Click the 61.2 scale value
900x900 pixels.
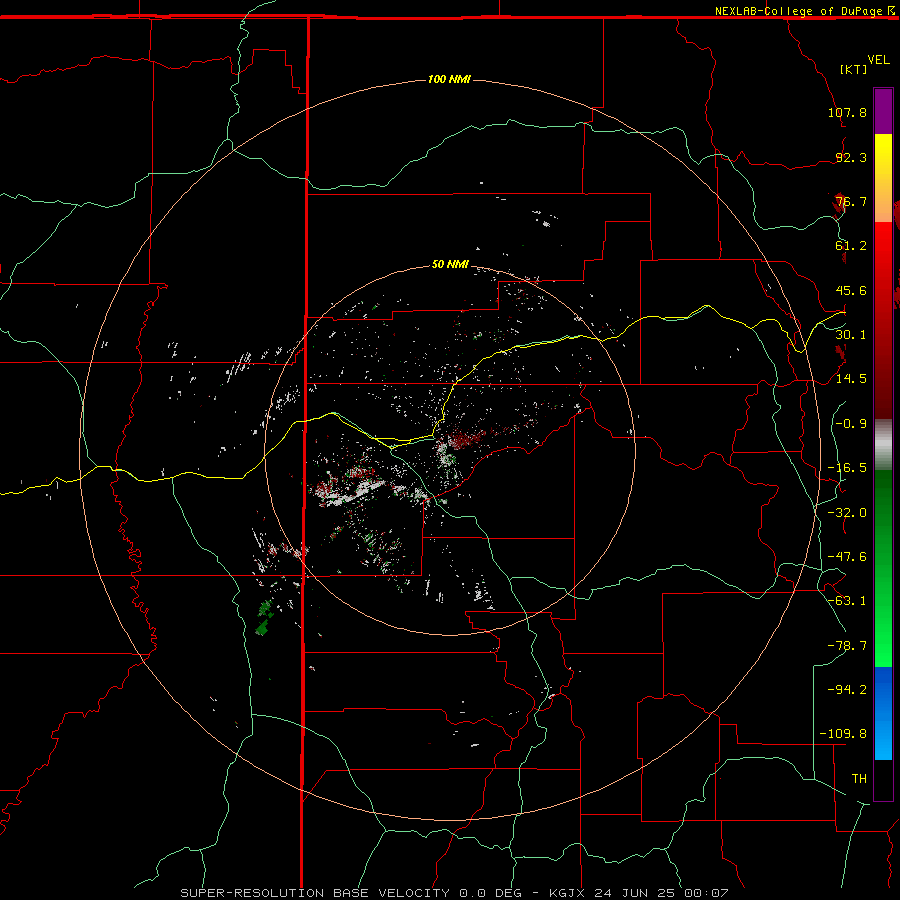[x=851, y=246]
